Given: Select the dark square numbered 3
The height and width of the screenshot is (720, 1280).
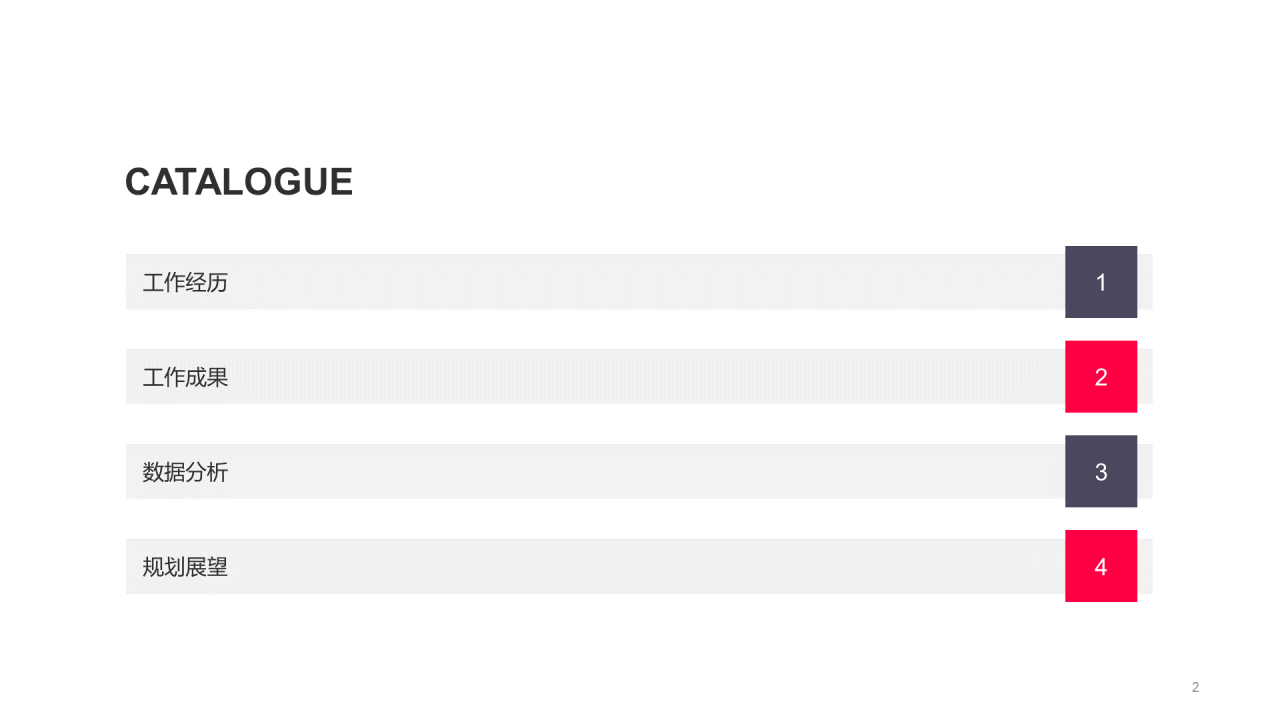Looking at the screenshot, I should [1101, 471].
